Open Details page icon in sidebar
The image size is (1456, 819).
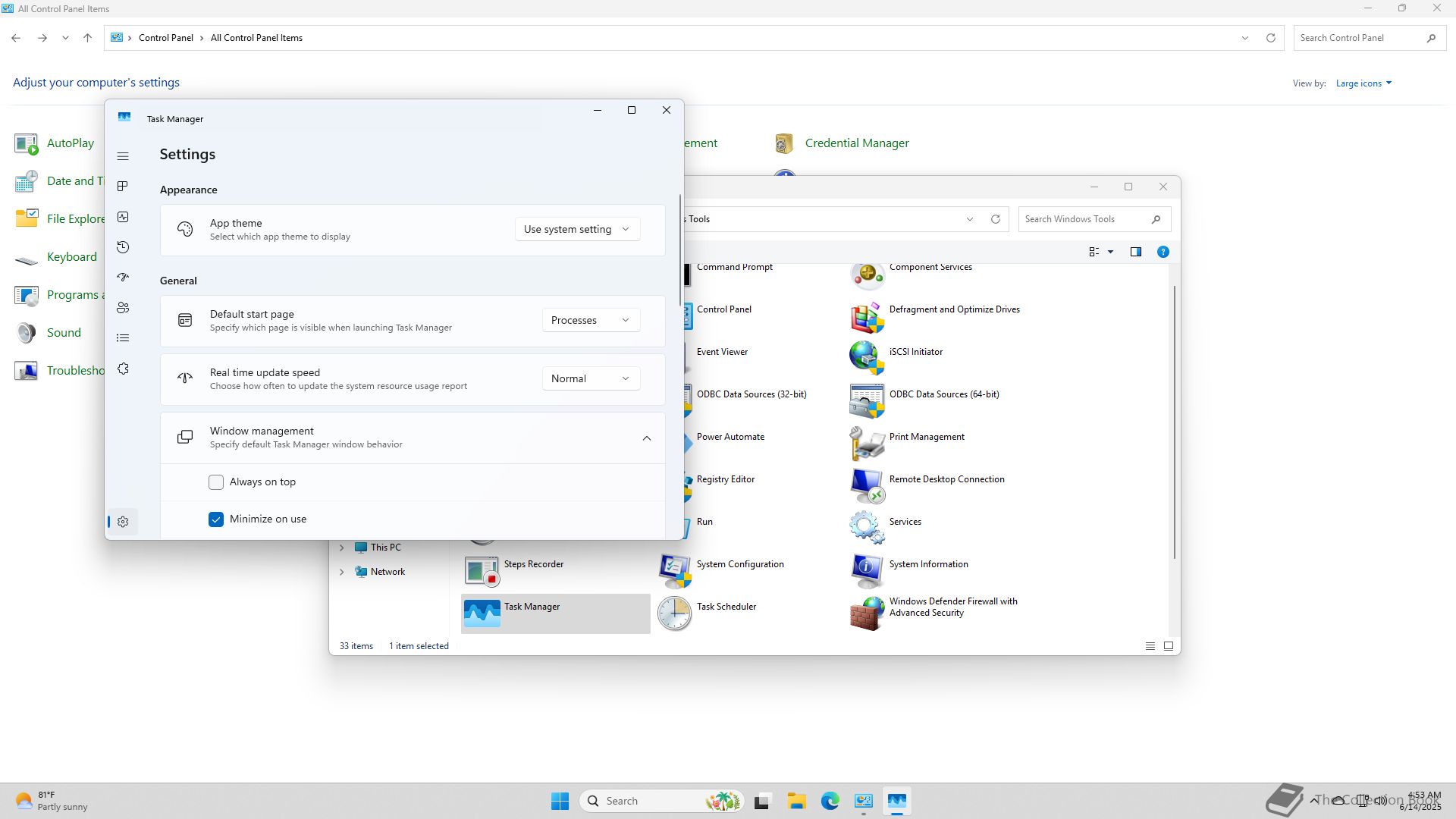click(123, 338)
